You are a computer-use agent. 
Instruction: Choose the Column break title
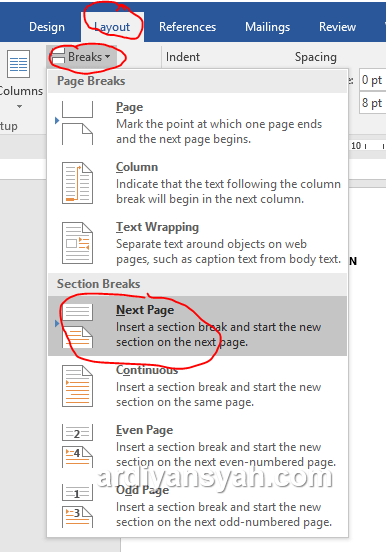click(x=137, y=167)
